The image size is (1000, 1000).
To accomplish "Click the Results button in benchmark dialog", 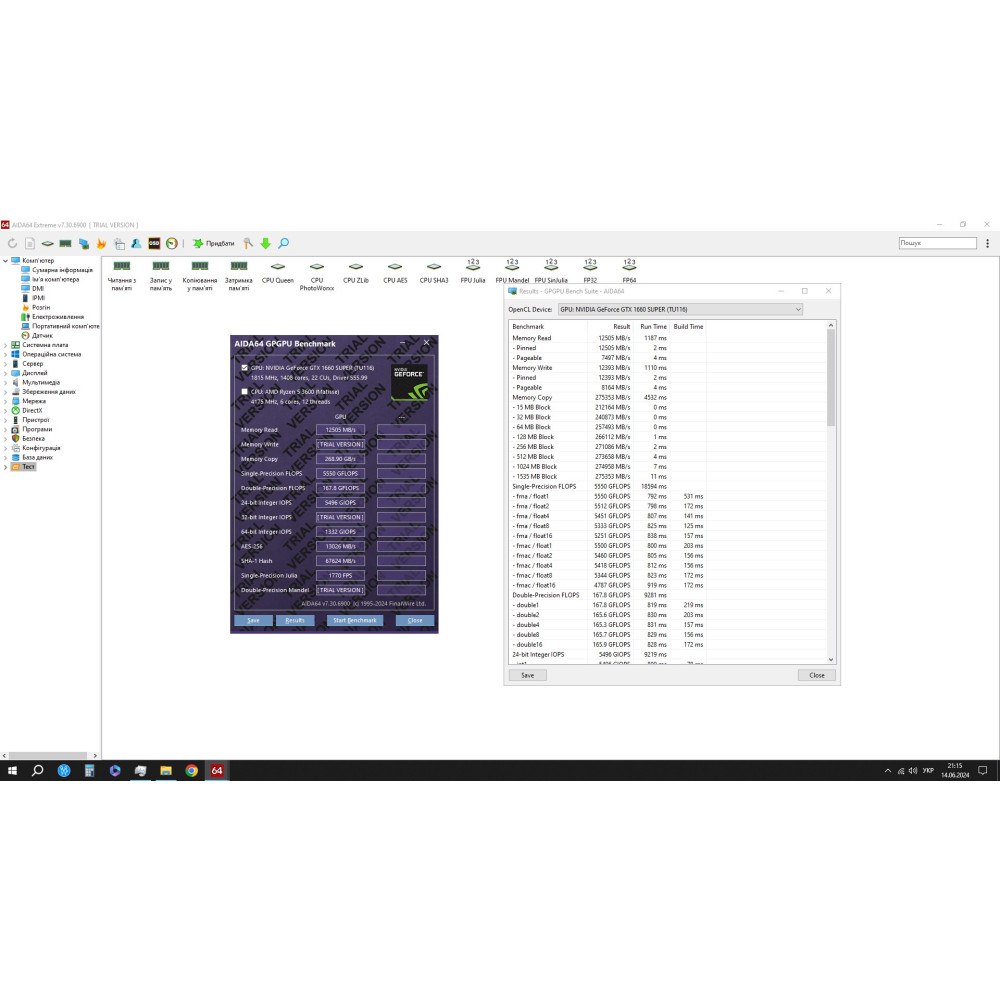I will pos(294,620).
